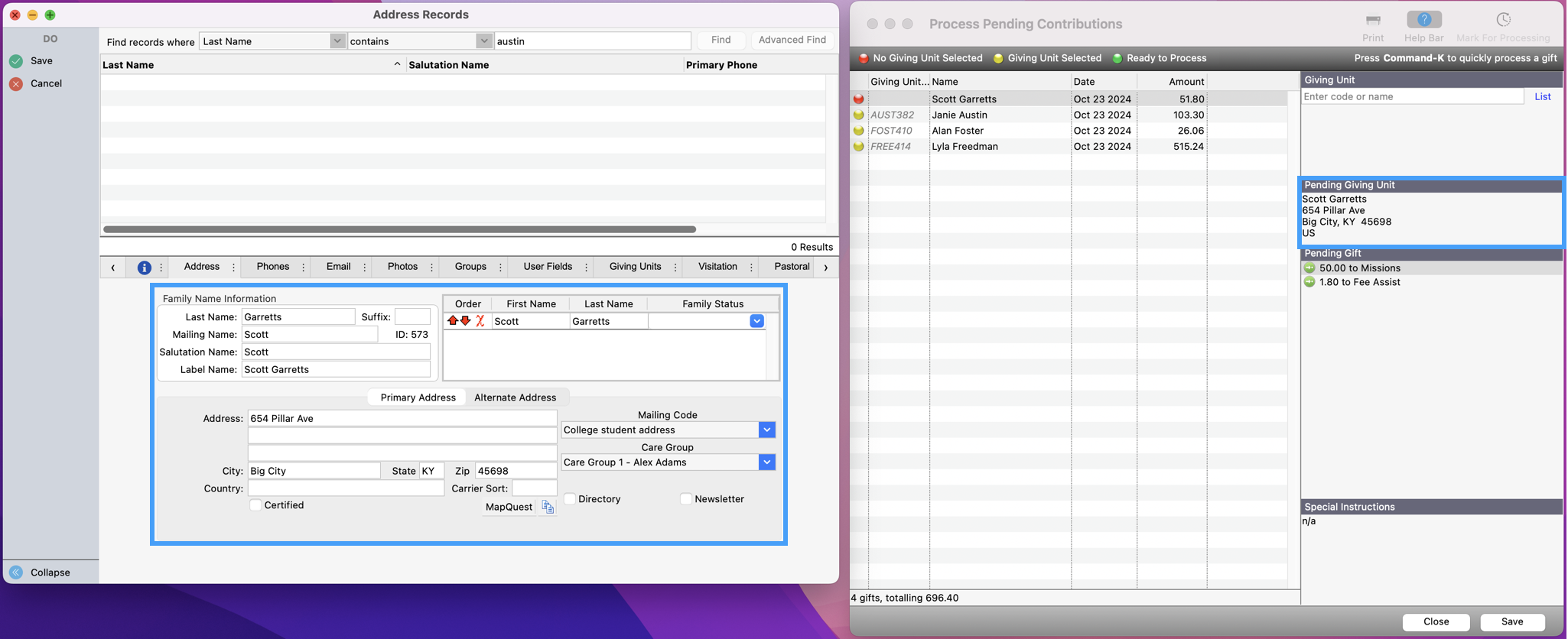This screenshot has width=1568, height=639.
Task: Click red down arrow in Order column
Action: 465,321
